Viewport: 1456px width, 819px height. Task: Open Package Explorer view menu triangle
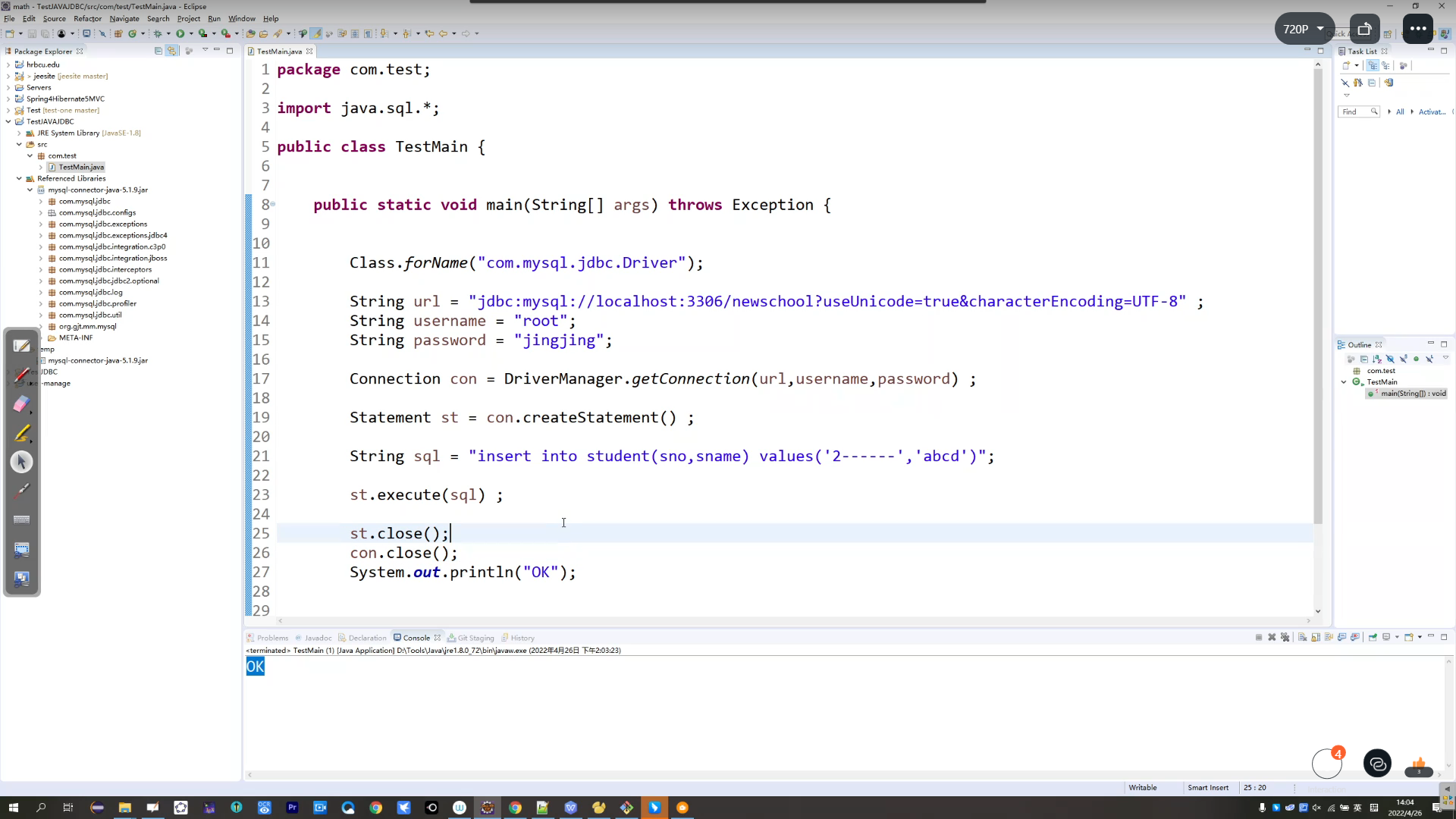pos(205,50)
